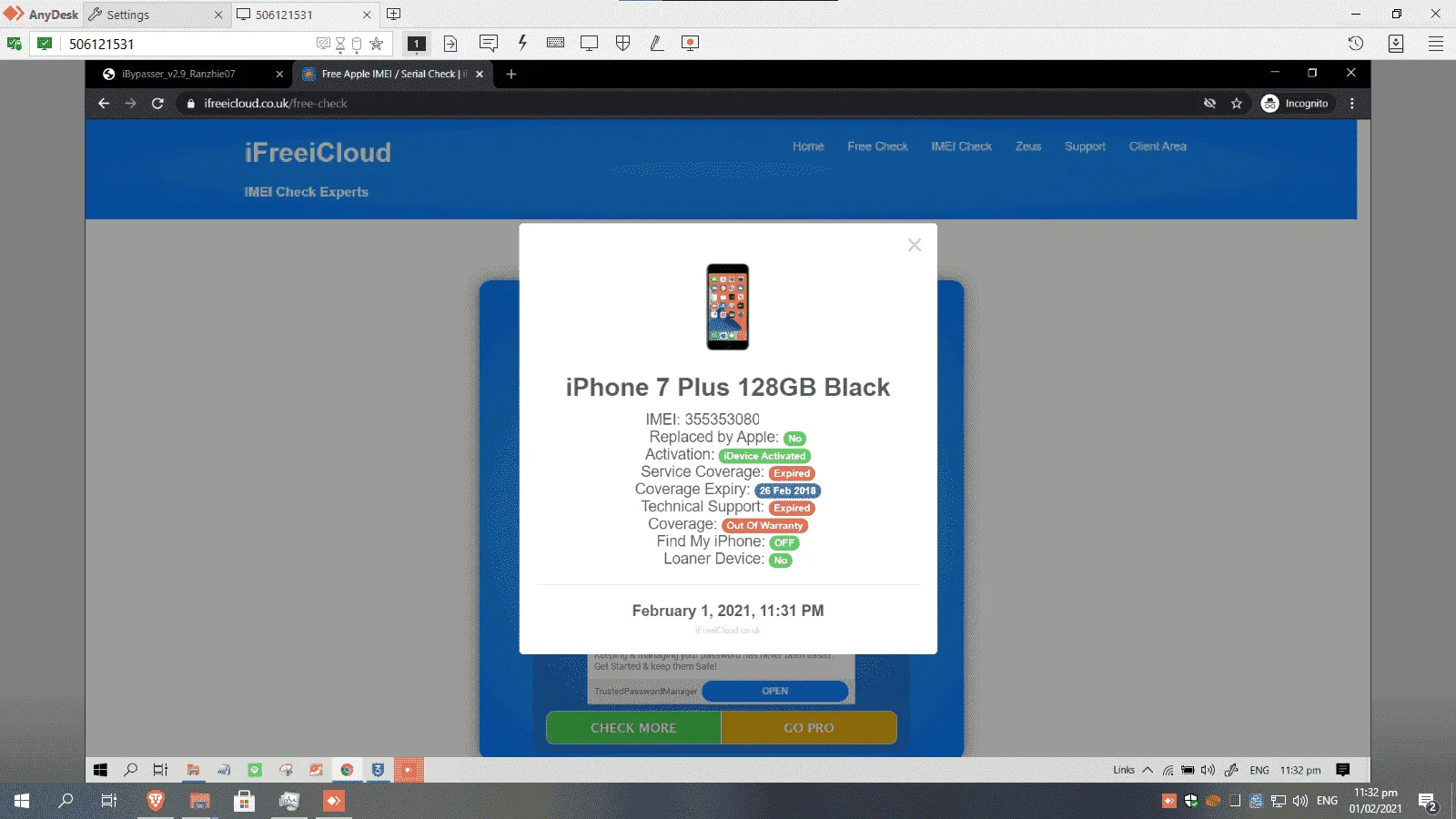Click the IMEI number 355353080
Image resolution: width=1456 pixels, height=819 pixels.
(723, 420)
